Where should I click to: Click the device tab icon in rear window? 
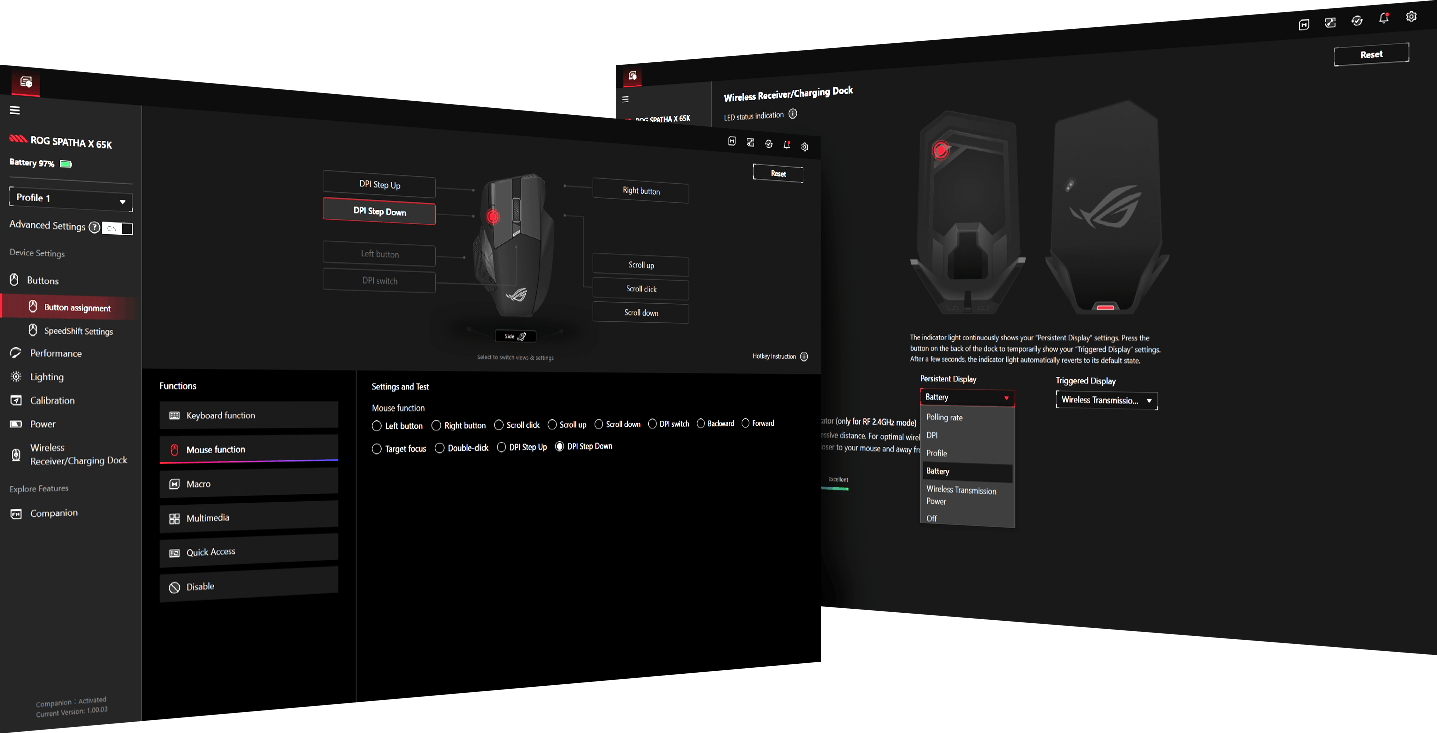[x=632, y=77]
